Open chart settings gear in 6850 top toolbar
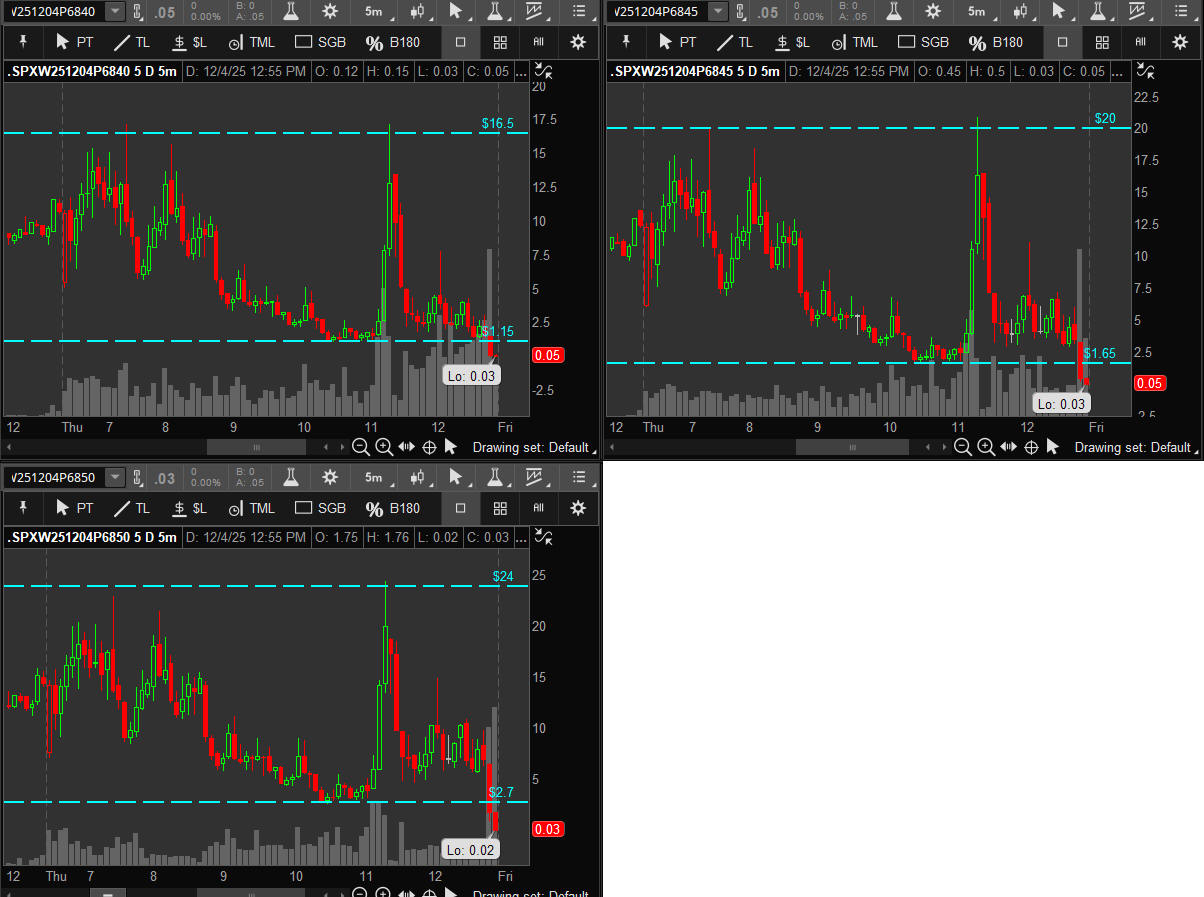Viewport: 1204px width, 897px height. [330, 477]
